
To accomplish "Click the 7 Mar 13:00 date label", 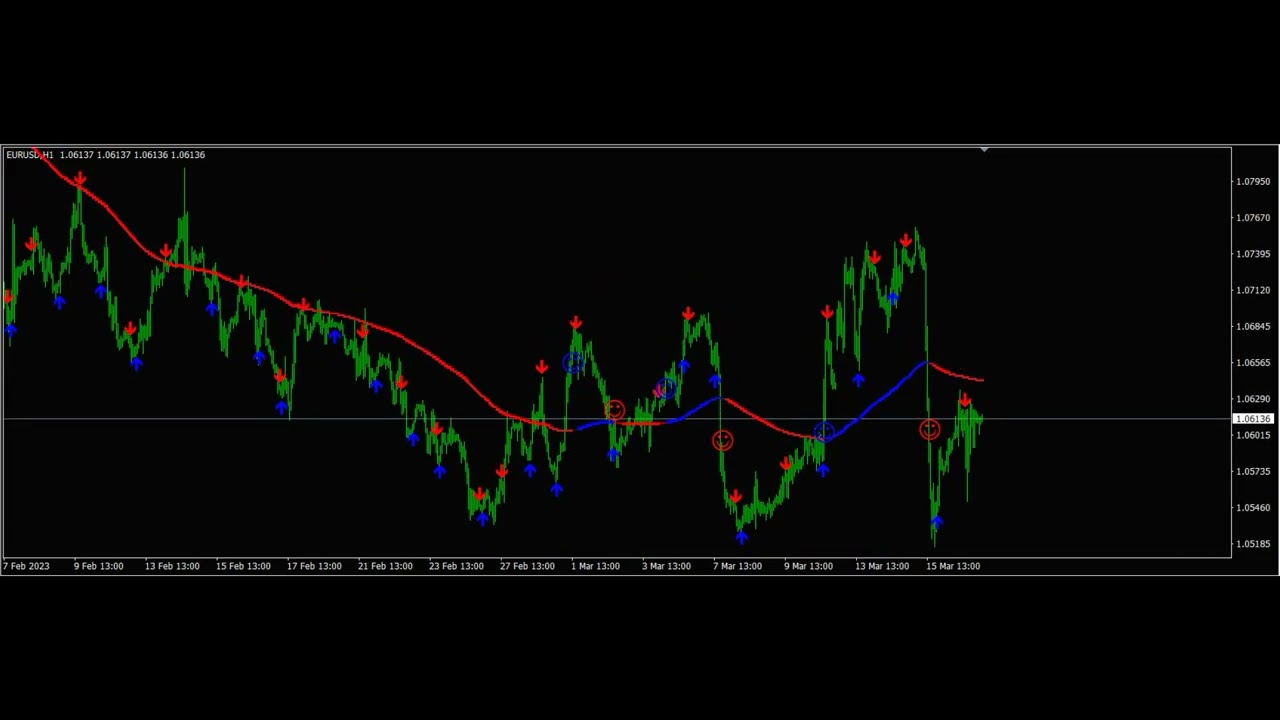I will 737,566.
